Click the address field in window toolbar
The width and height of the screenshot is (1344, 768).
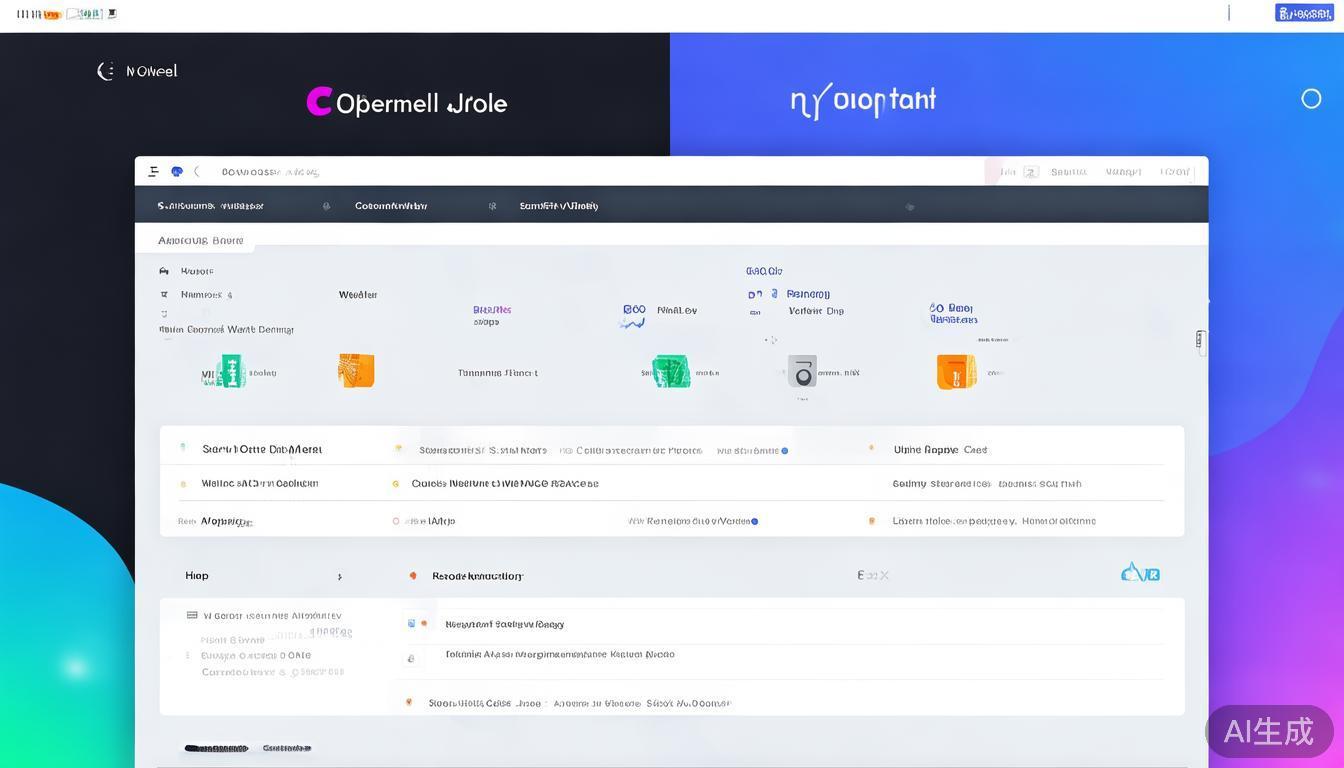click(270, 172)
